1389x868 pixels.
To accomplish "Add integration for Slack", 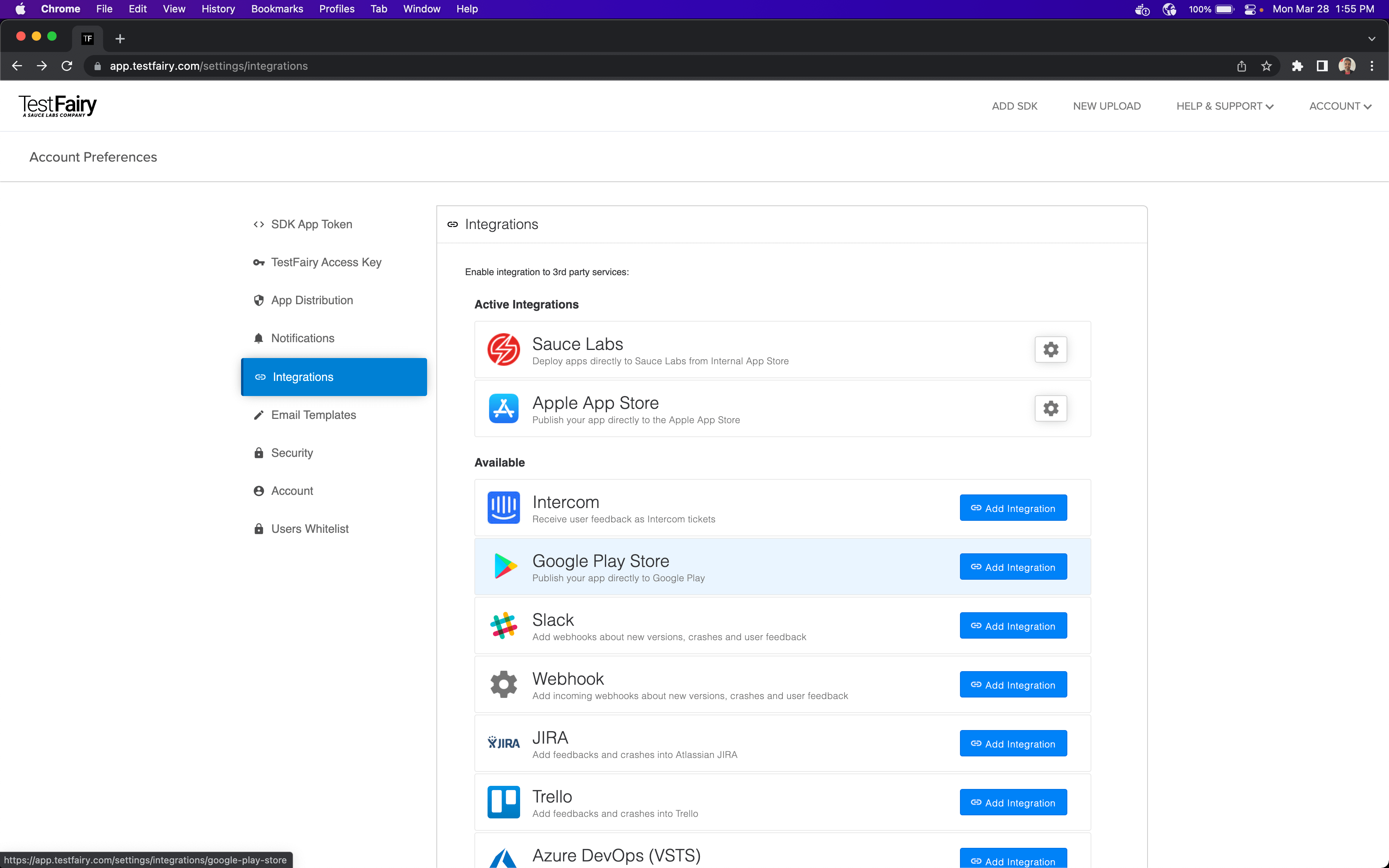I will tap(1013, 626).
